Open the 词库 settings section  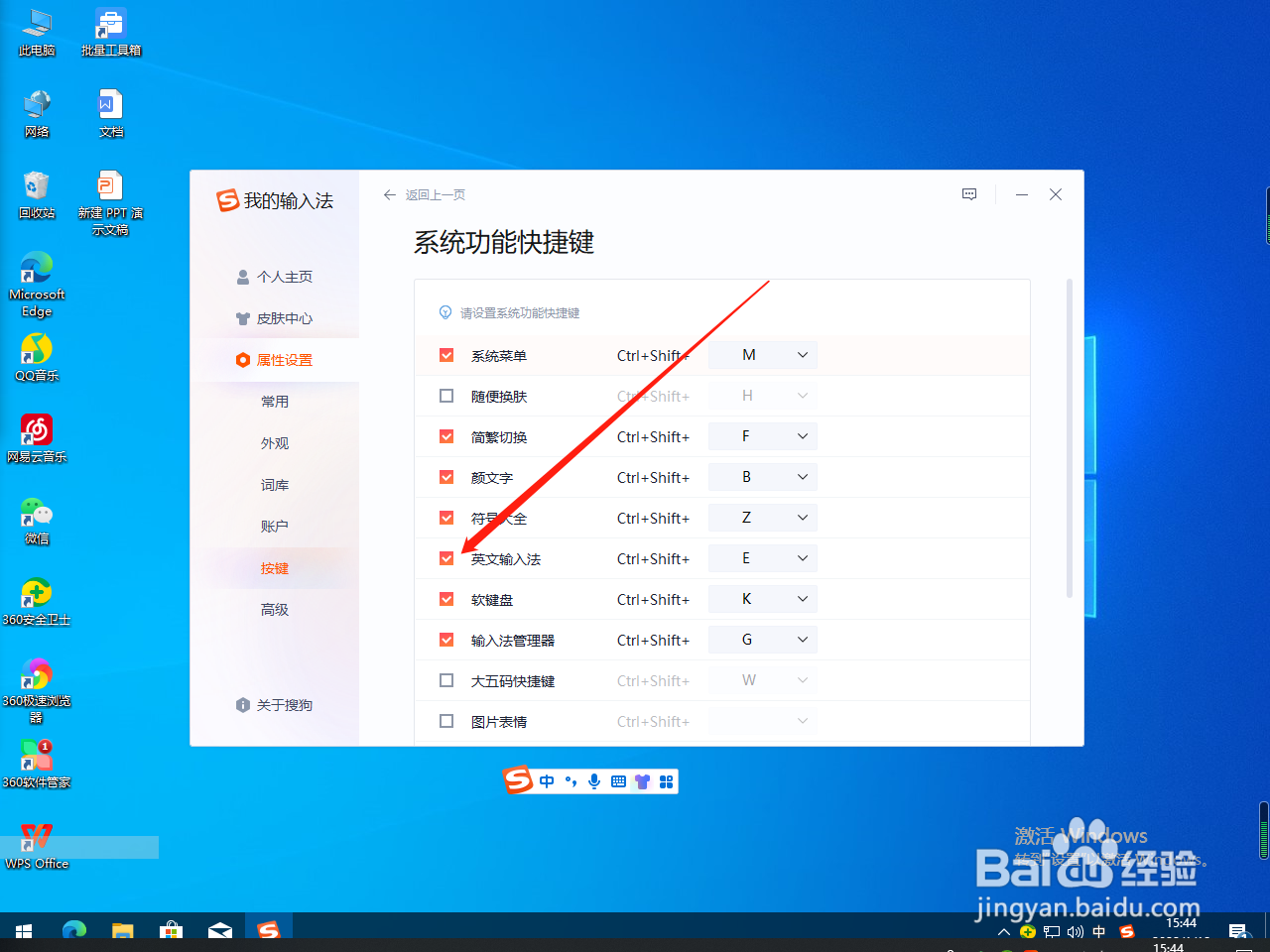[275, 484]
